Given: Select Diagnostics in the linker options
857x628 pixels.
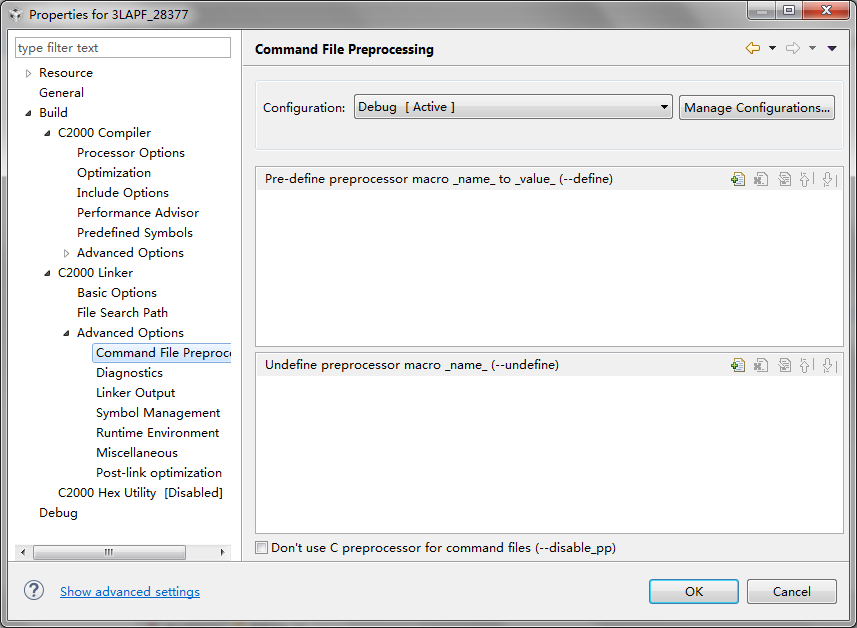Looking at the screenshot, I should pyautogui.click(x=129, y=373).
